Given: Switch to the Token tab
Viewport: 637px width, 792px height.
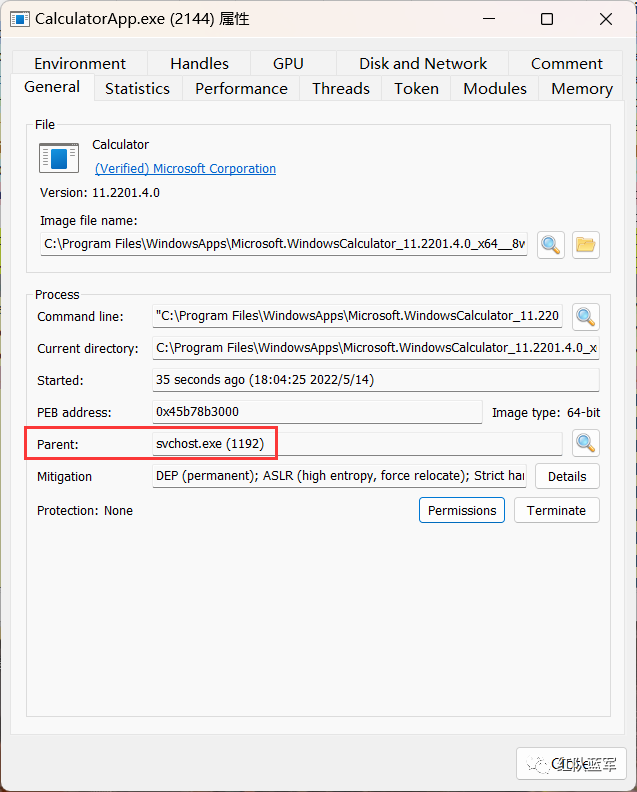Looking at the screenshot, I should tap(416, 88).
